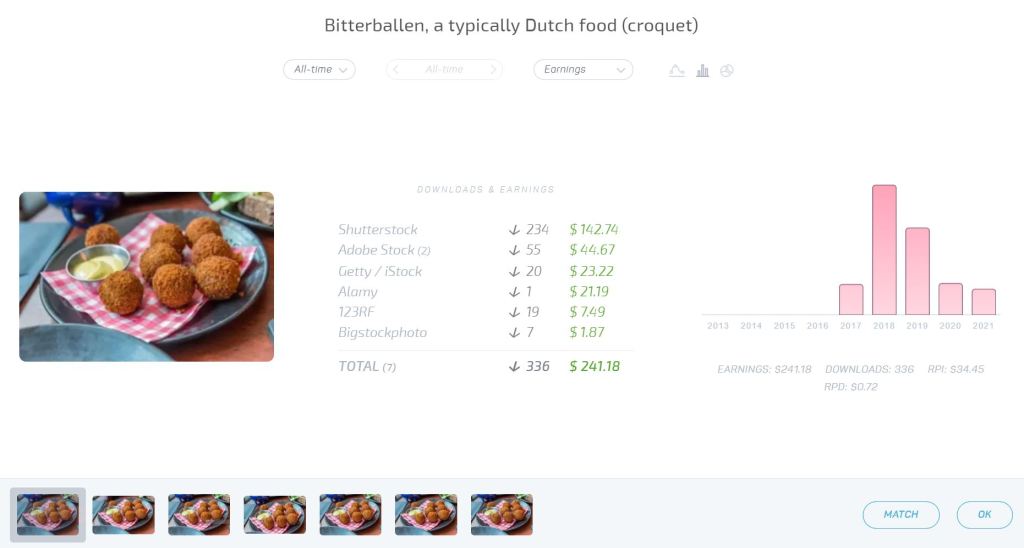Viewport: 1024px width, 548px height.
Task: Open the Earnings metric dropdown
Action: [583, 70]
